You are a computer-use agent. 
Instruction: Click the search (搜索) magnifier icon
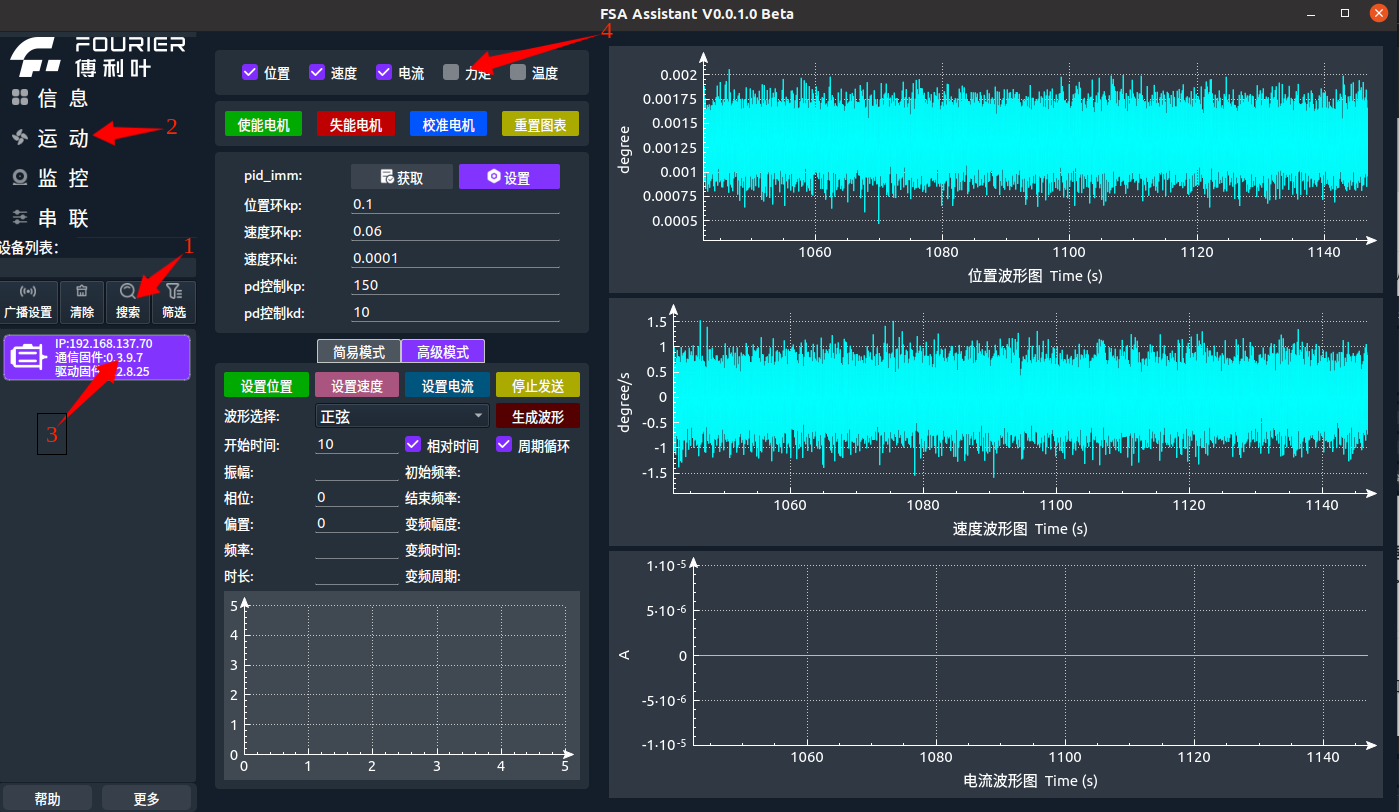(x=128, y=292)
